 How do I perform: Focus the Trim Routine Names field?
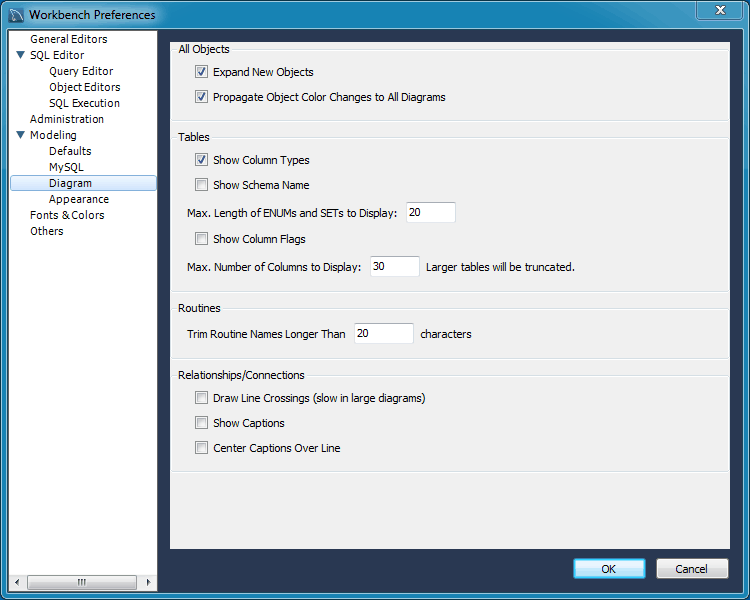pyautogui.click(x=382, y=334)
